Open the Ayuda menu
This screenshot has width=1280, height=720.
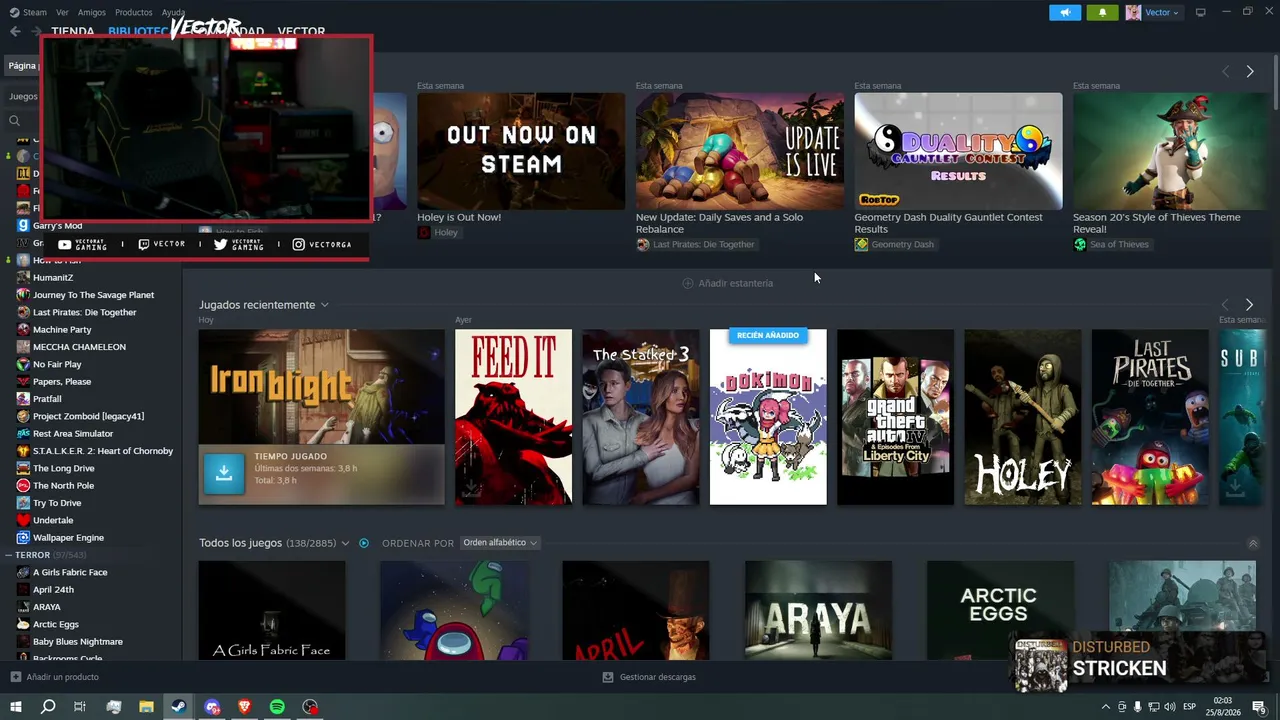(x=173, y=12)
